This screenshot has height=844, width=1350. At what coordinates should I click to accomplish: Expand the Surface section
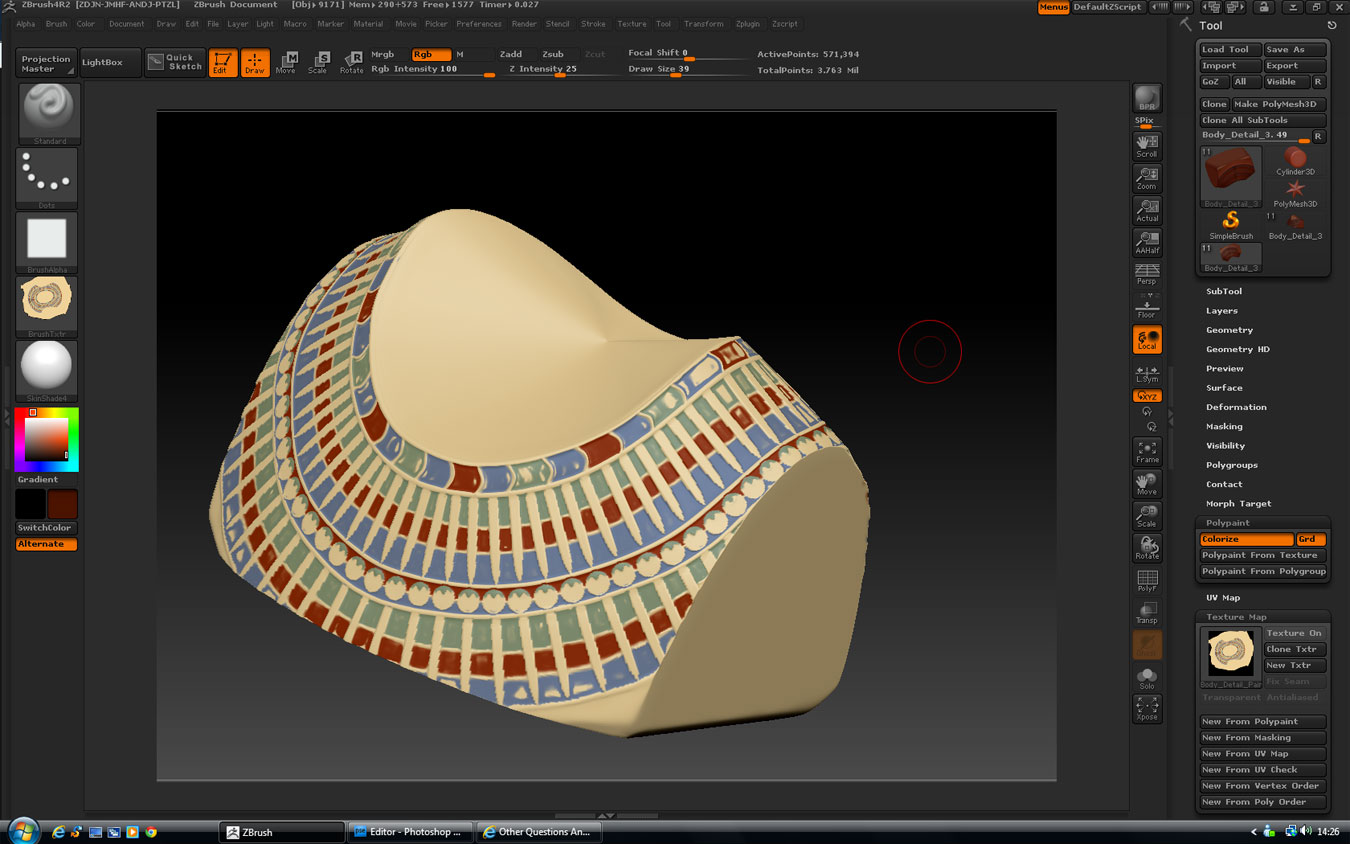1224,388
